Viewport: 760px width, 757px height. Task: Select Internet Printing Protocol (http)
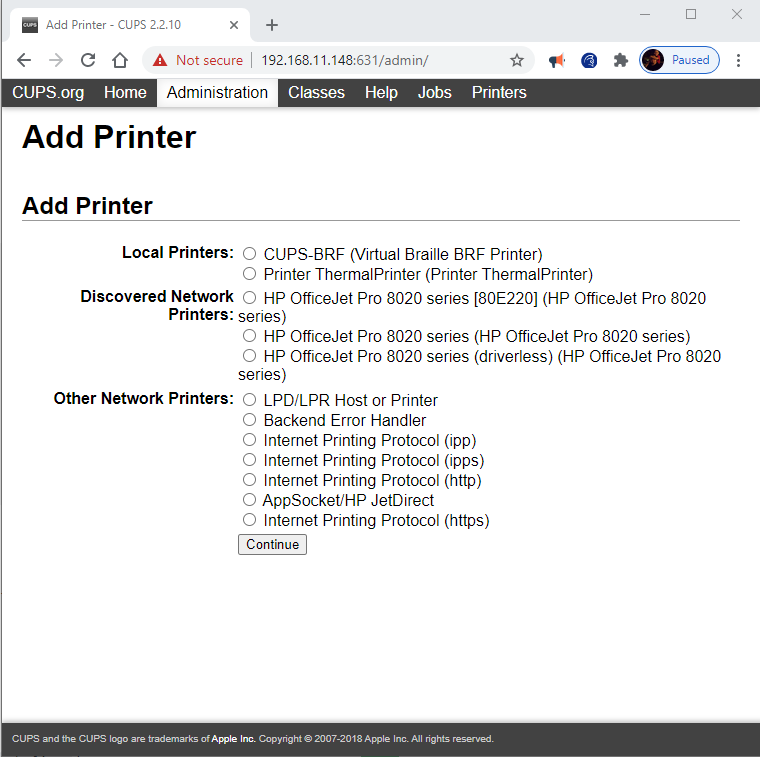(x=249, y=480)
